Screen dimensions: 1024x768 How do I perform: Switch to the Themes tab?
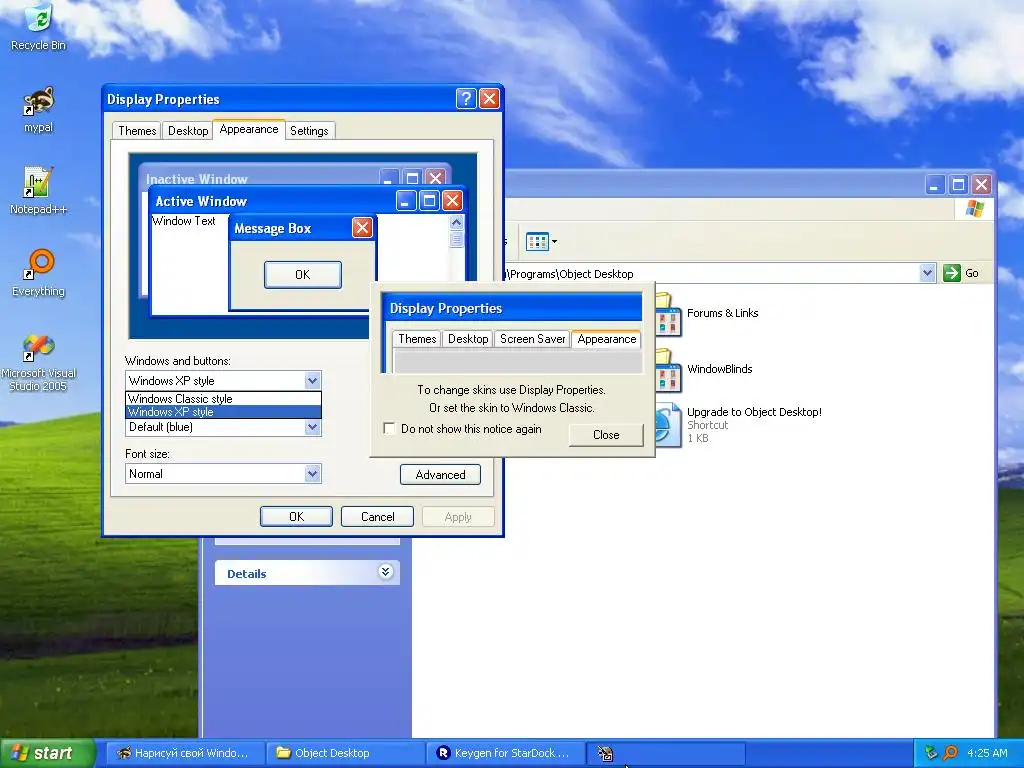[136, 131]
